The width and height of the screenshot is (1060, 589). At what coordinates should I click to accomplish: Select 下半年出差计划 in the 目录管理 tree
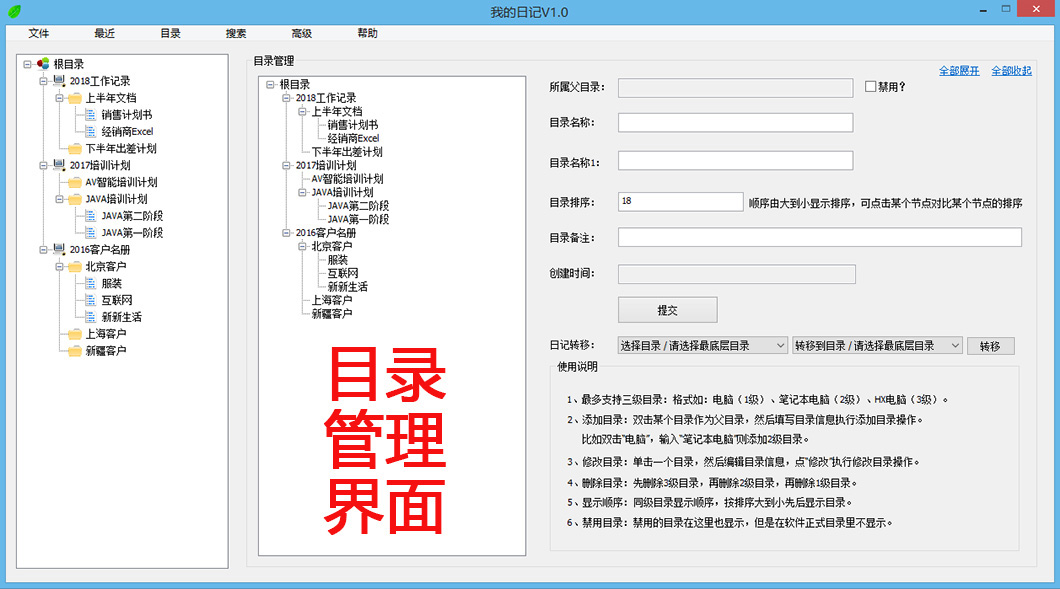pyautogui.click(x=347, y=152)
